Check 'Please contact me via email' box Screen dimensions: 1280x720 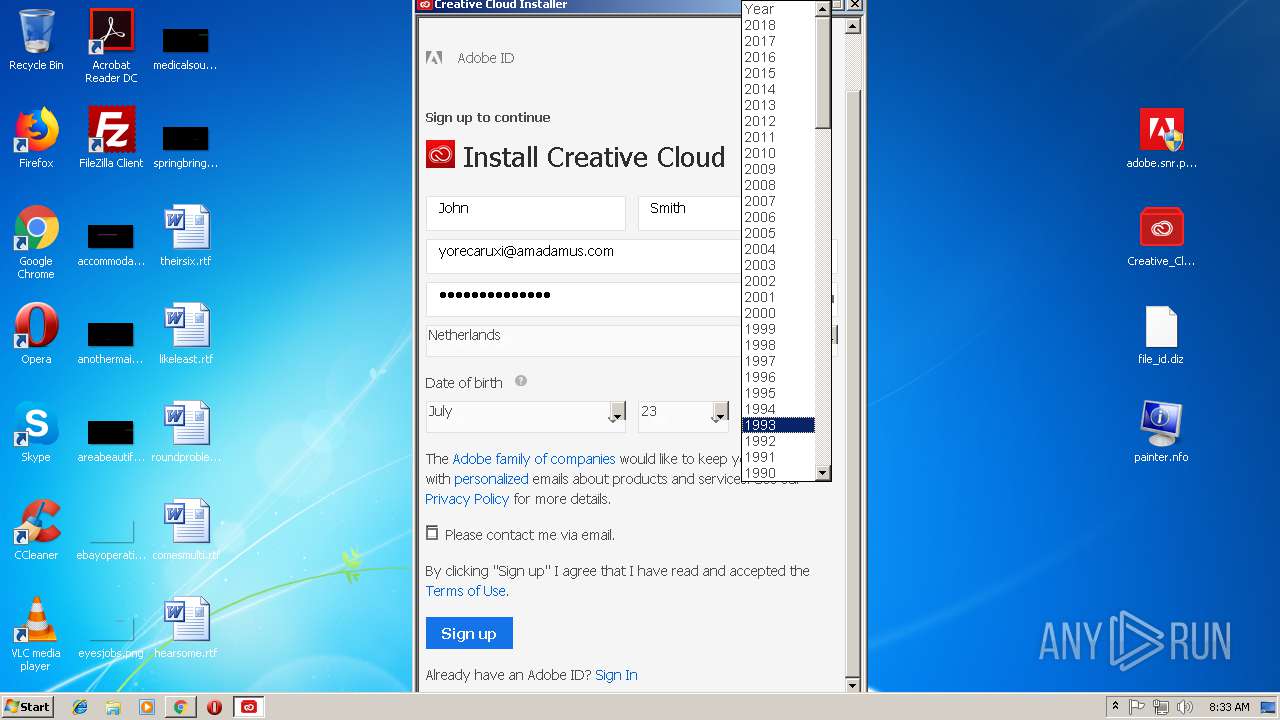[x=432, y=534]
